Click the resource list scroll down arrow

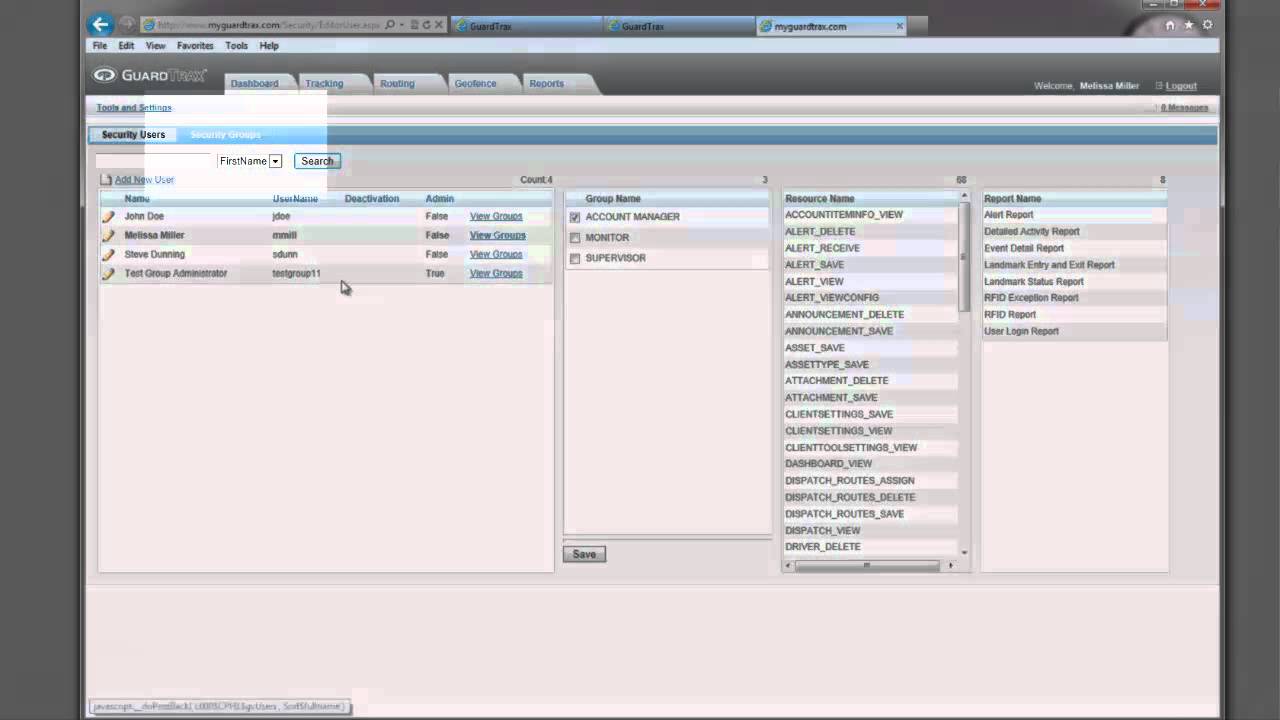[965, 553]
